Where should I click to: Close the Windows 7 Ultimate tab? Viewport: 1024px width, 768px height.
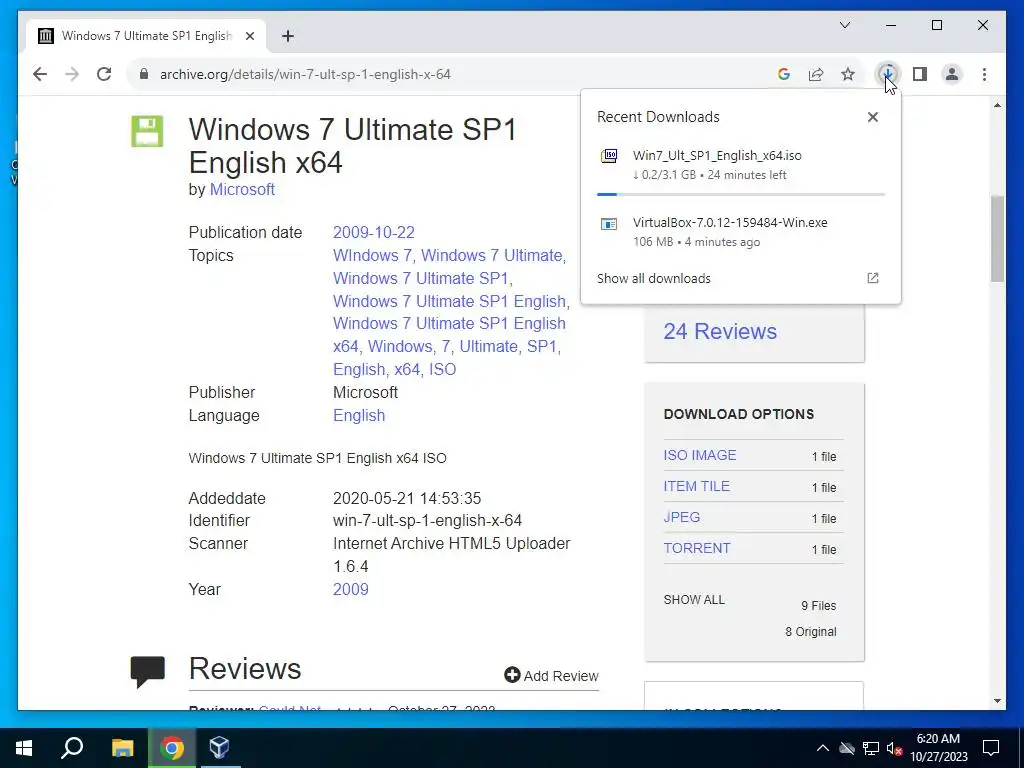pos(249,36)
